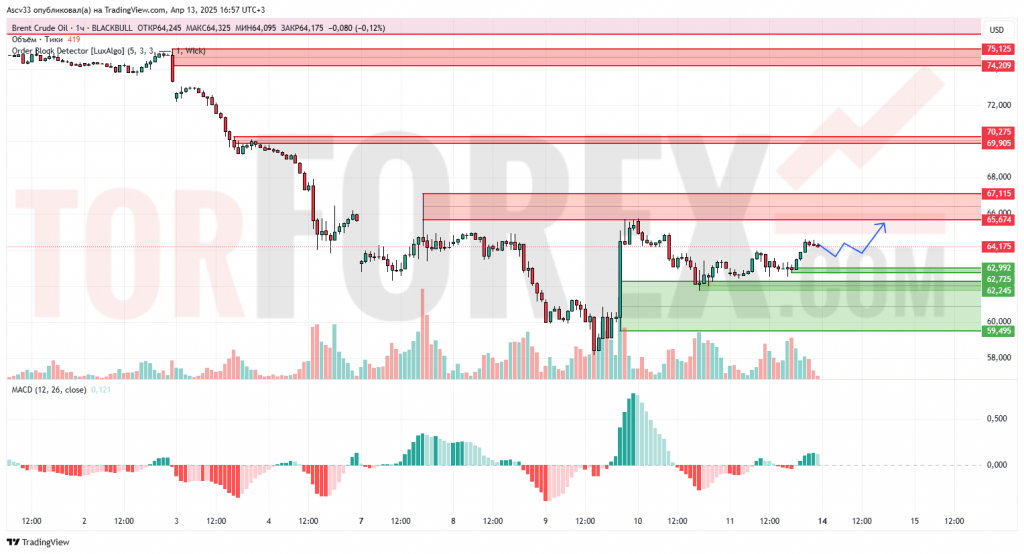Click the blue forecast arrow head
The image size is (1024, 554).
point(882,226)
